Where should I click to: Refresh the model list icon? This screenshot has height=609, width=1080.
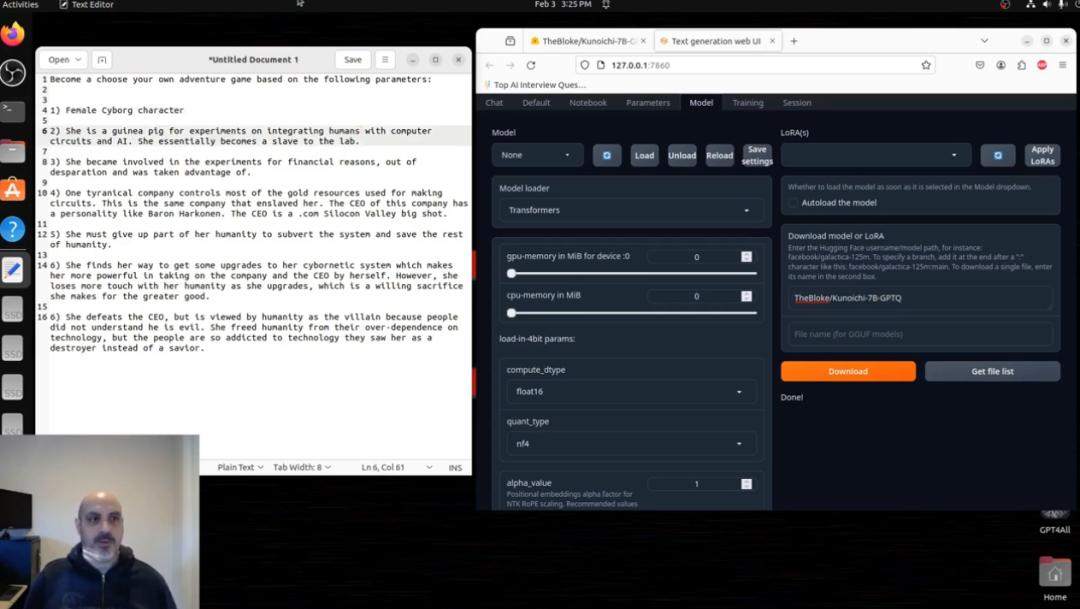click(607, 155)
